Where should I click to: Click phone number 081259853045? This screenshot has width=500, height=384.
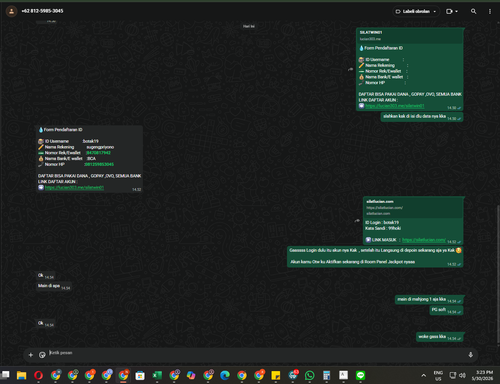pos(99,164)
